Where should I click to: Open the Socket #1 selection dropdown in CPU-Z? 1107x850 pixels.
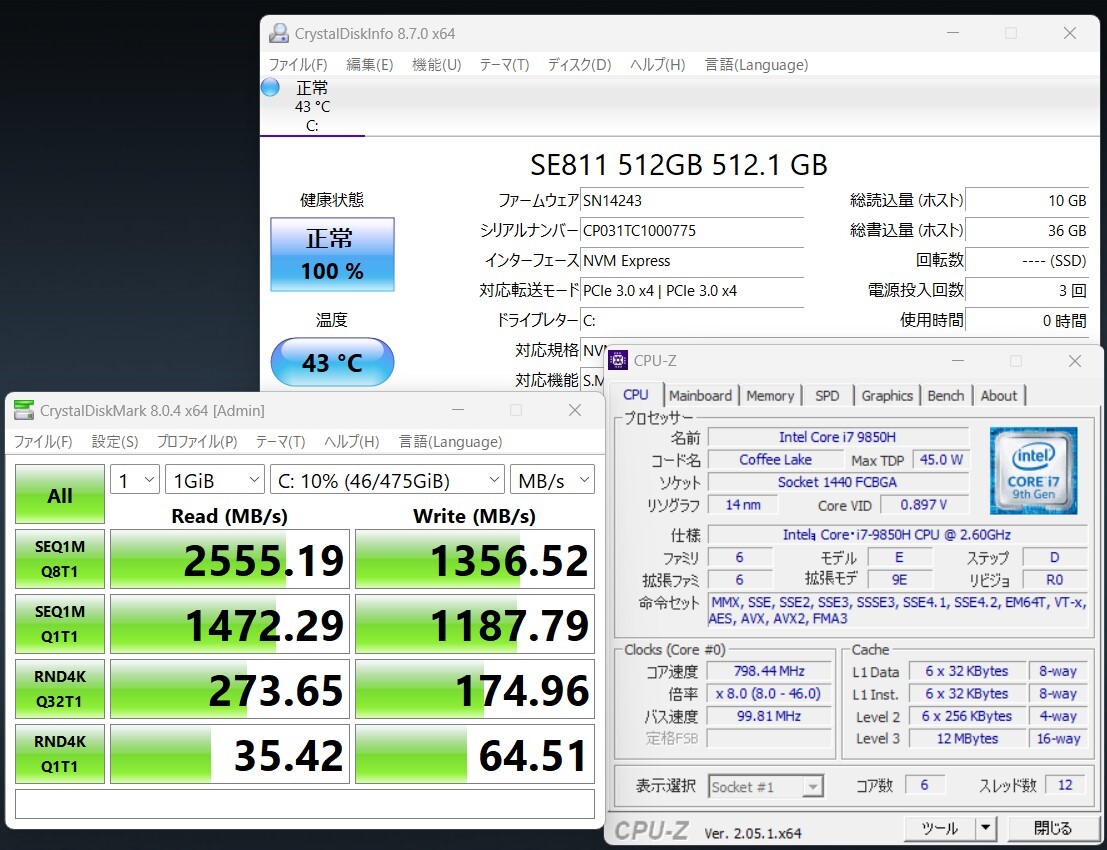pos(766,786)
